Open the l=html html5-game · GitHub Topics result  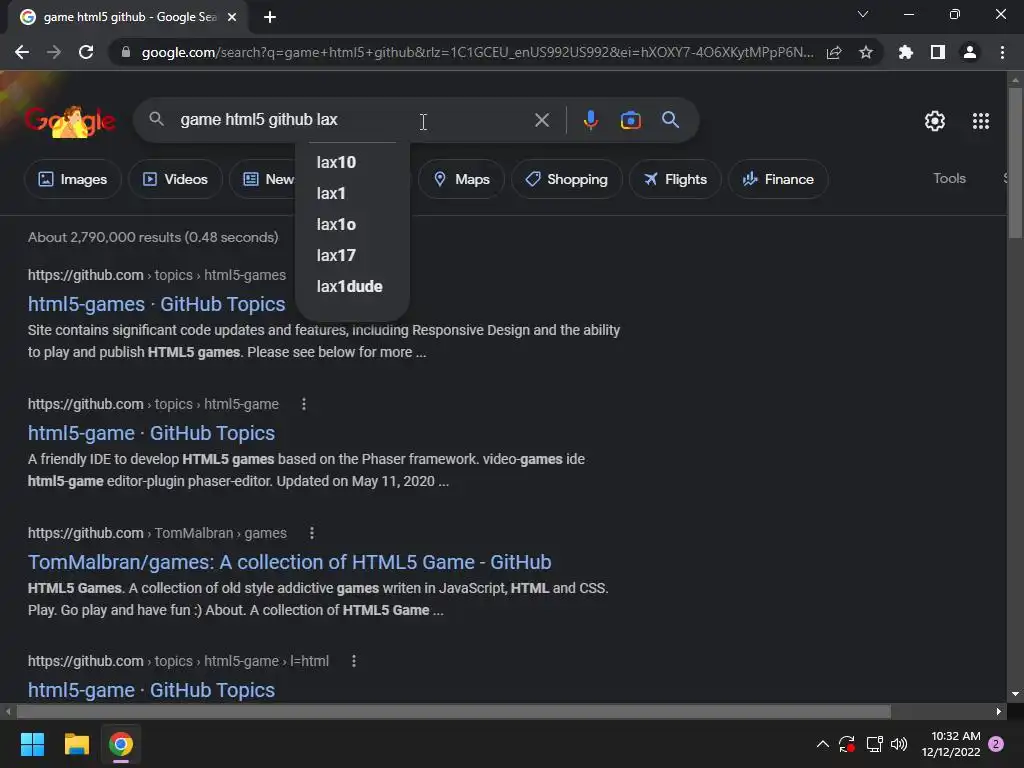click(x=151, y=690)
